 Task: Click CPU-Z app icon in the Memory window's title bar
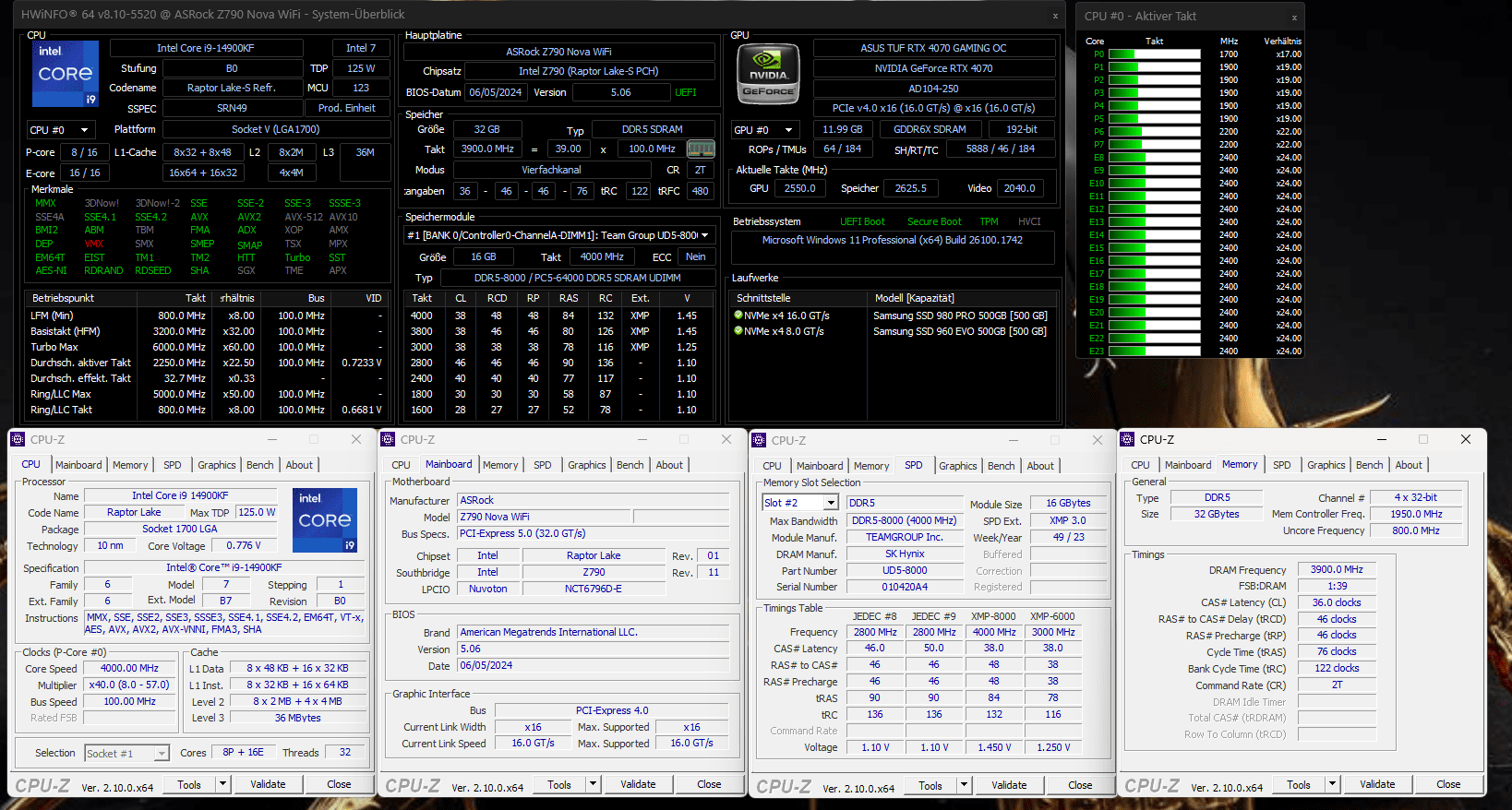[x=1128, y=439]
